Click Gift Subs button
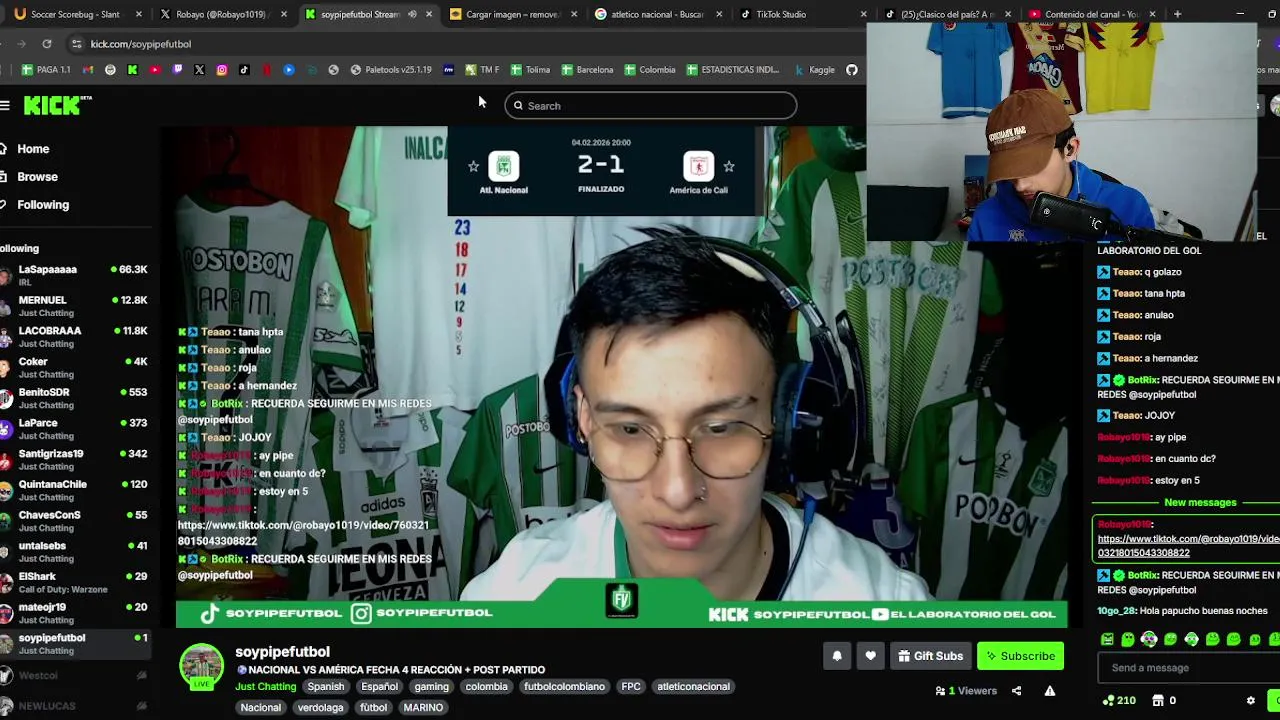This screenshot has height=720, width=1280. point(930,656)
